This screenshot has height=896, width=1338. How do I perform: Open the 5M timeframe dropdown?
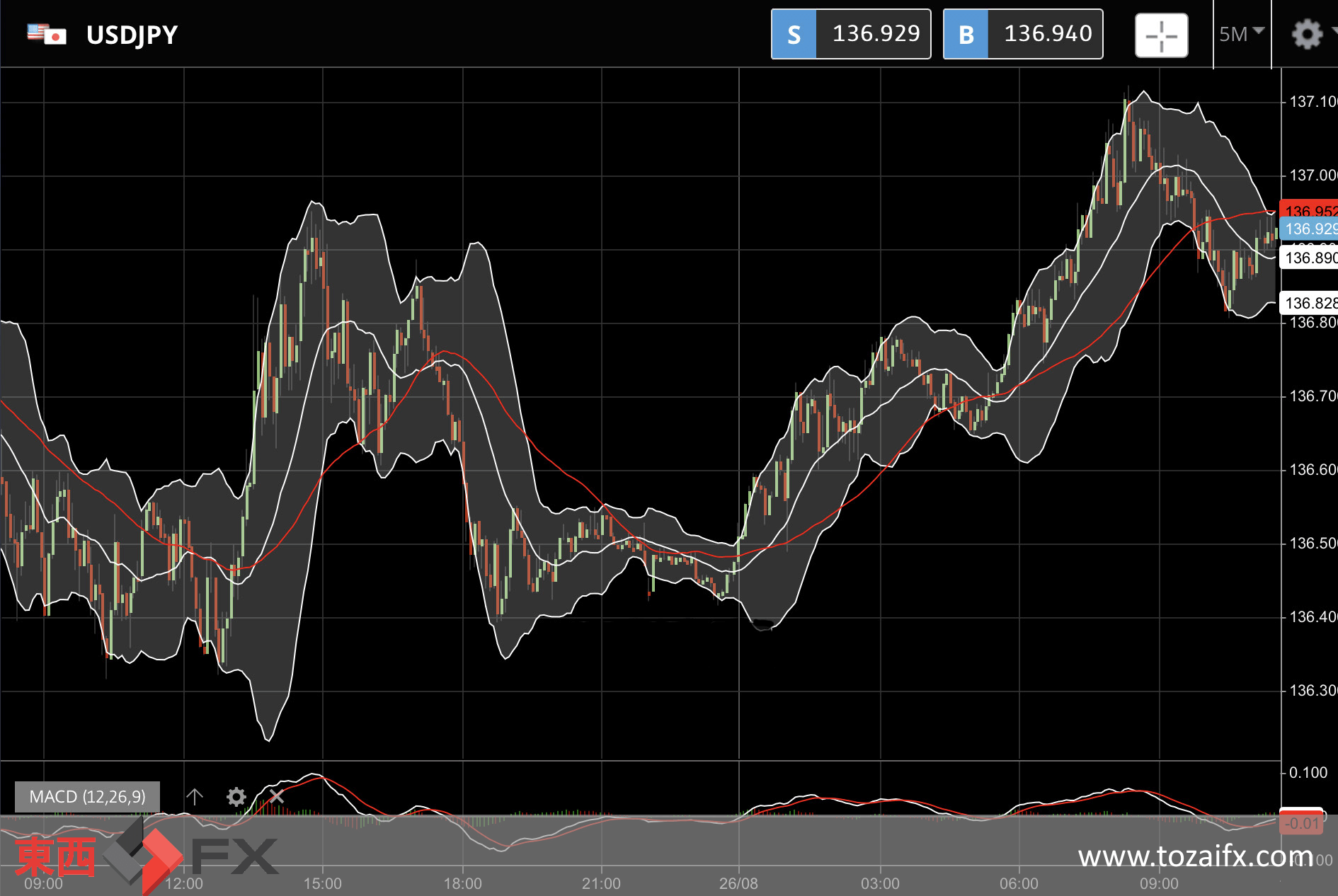click(1241, 34)
